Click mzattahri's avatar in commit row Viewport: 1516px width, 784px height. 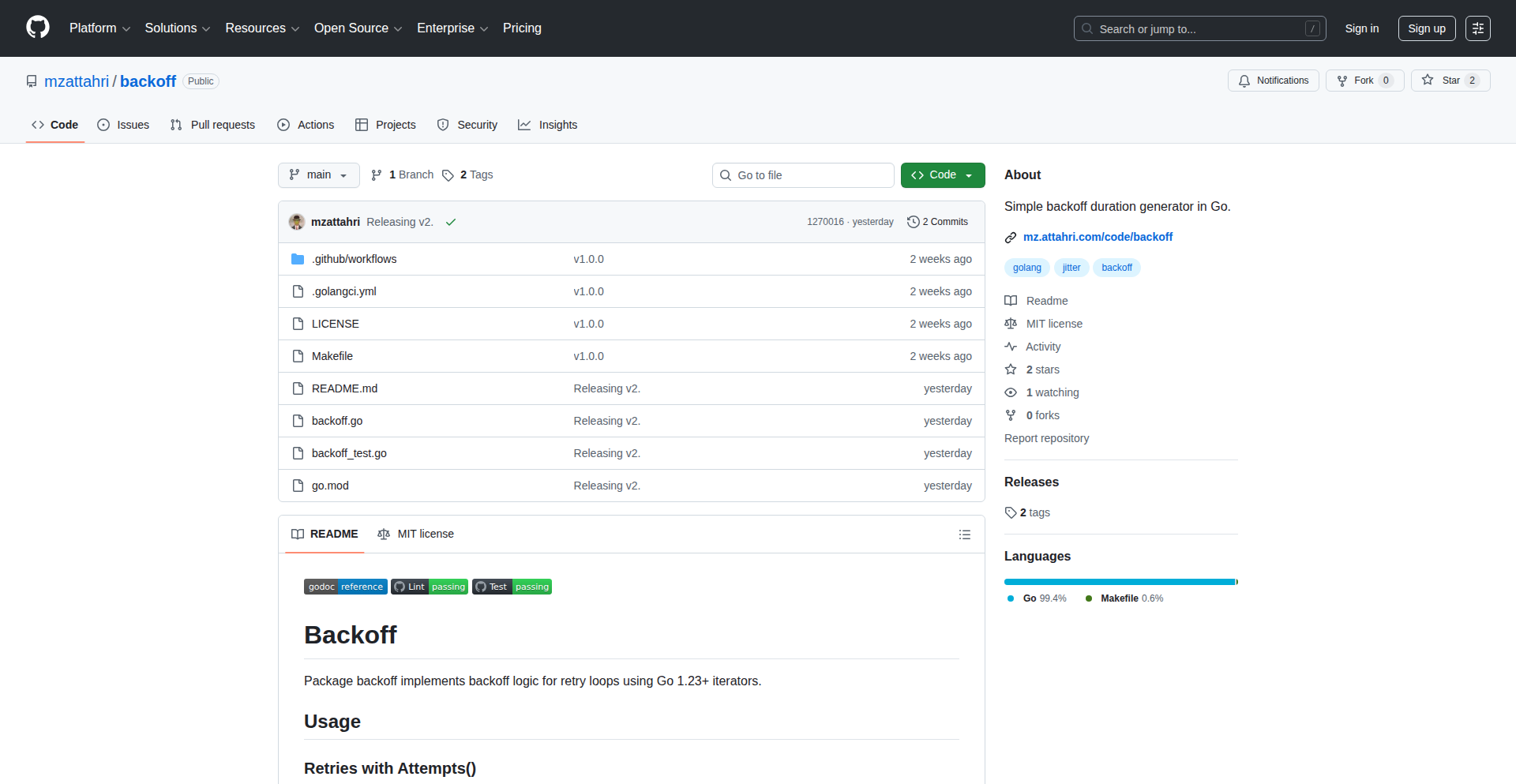click(297, 222)
